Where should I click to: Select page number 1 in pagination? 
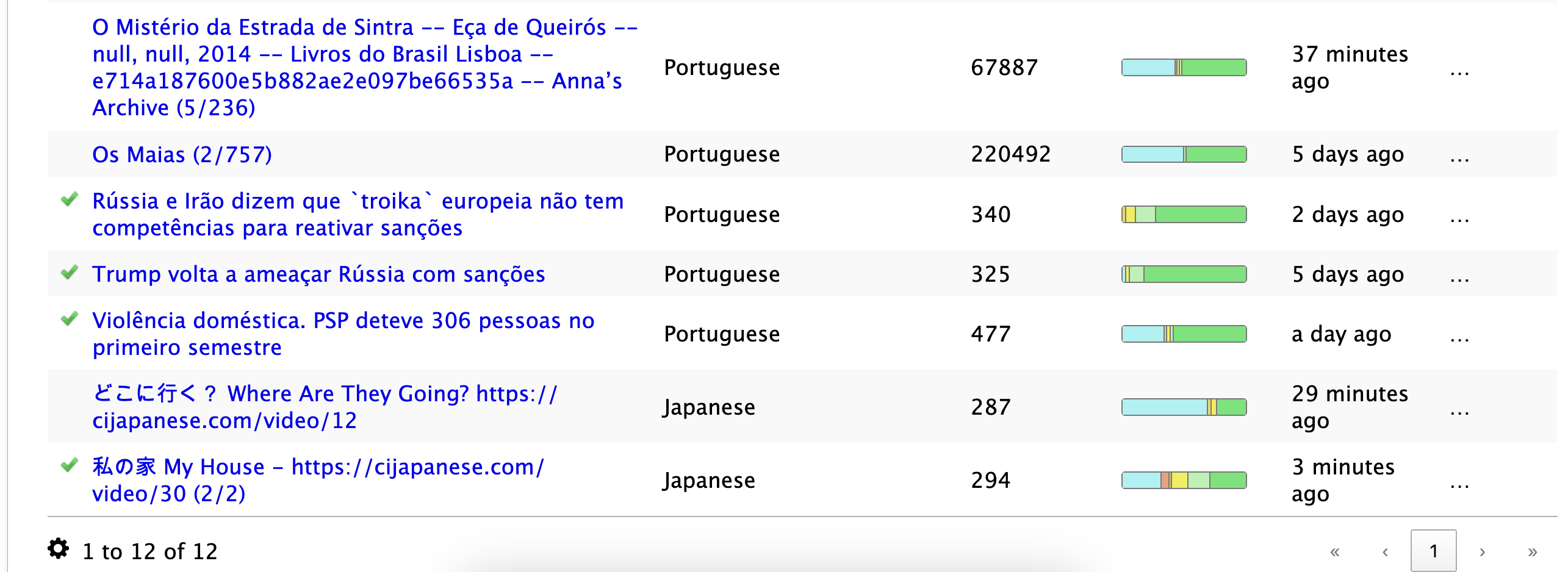(1433, 551)
